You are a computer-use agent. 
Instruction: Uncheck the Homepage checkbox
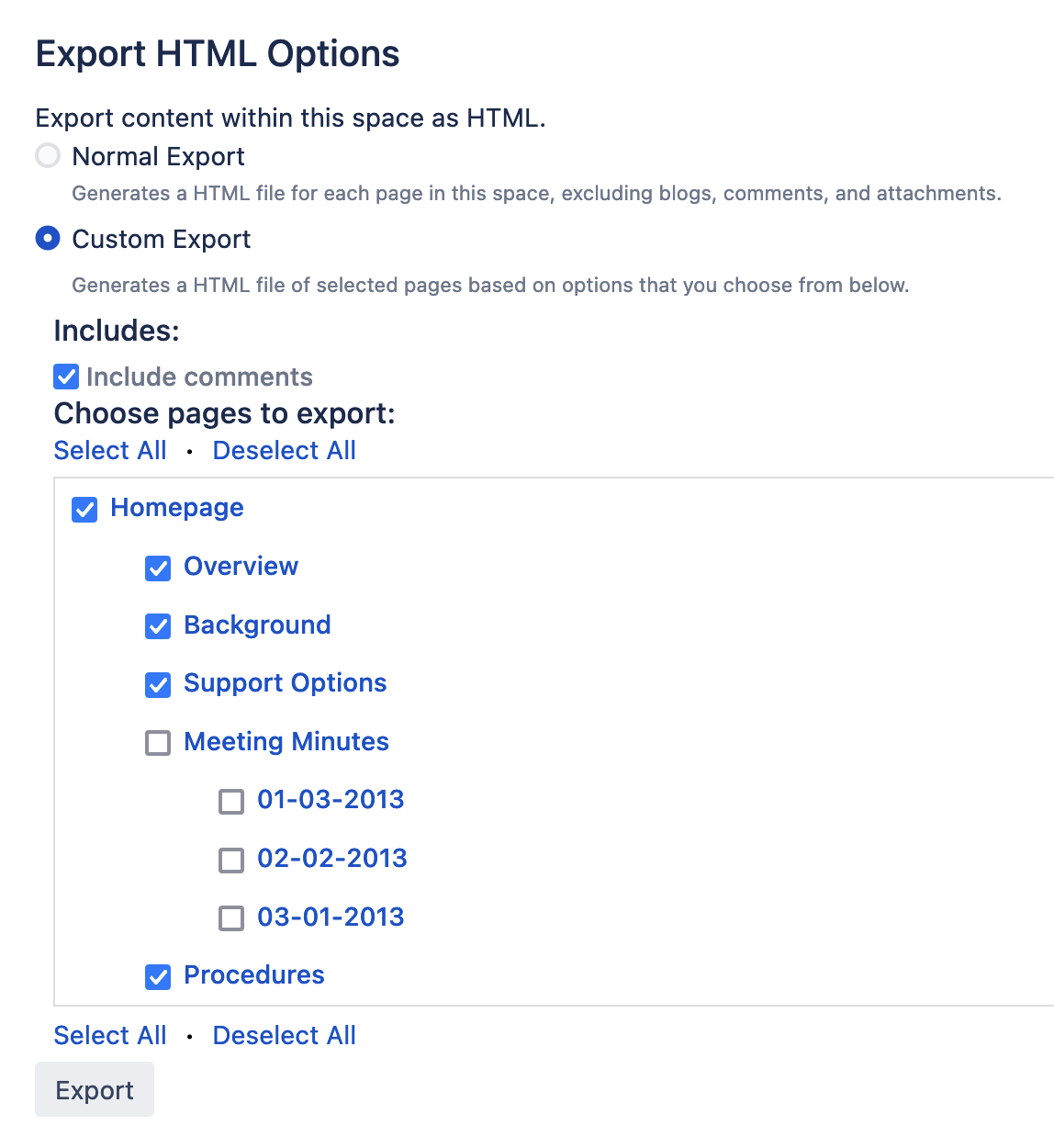(x=84, y=509)
